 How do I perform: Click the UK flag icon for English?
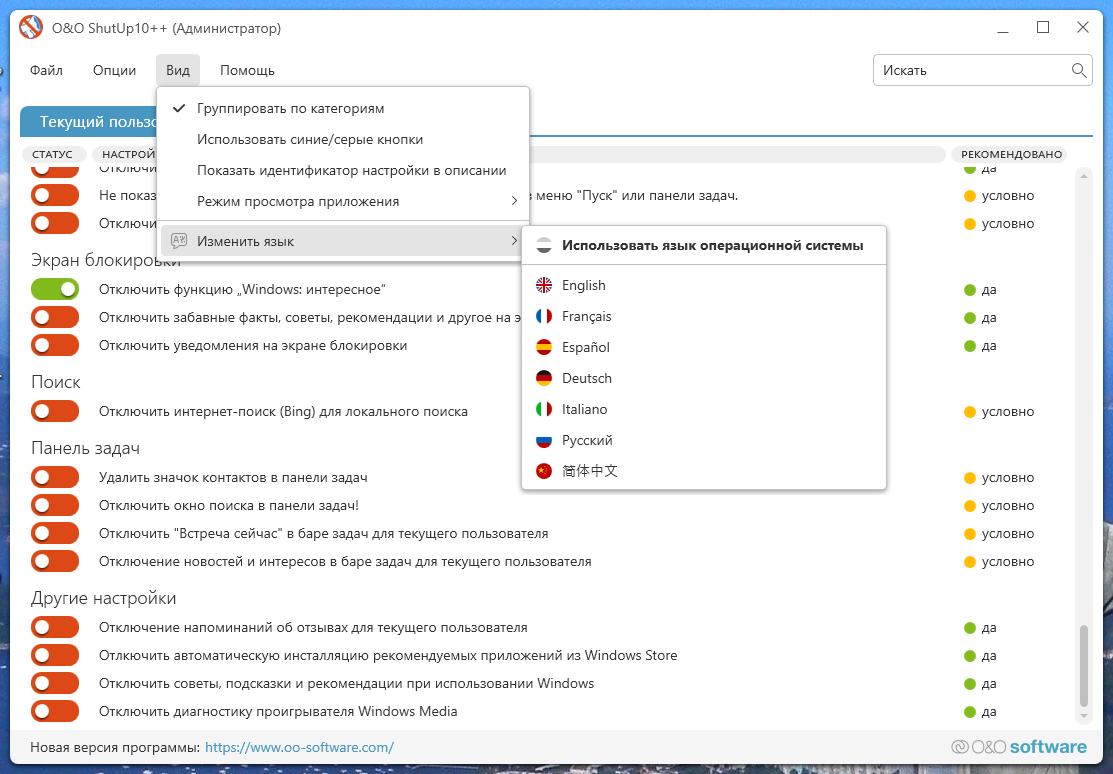point(544,285)
